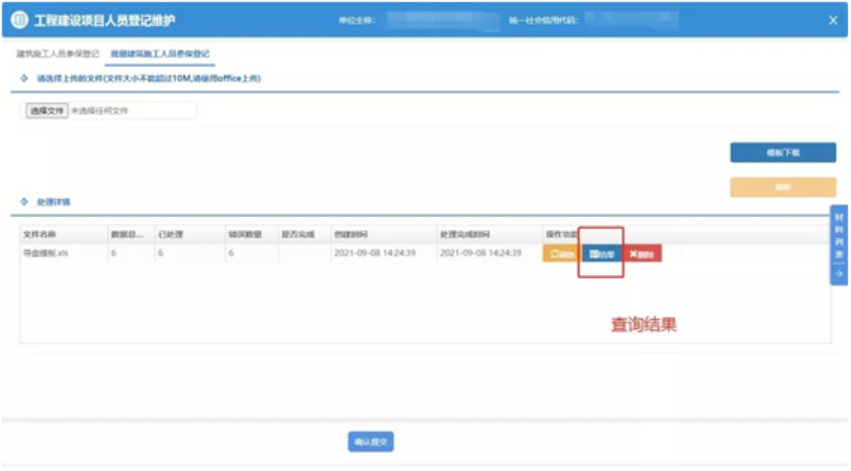This screenshot has height=471, width=851.
Task: Click the globe logo in the title bar
Action: tap(19, 20)
